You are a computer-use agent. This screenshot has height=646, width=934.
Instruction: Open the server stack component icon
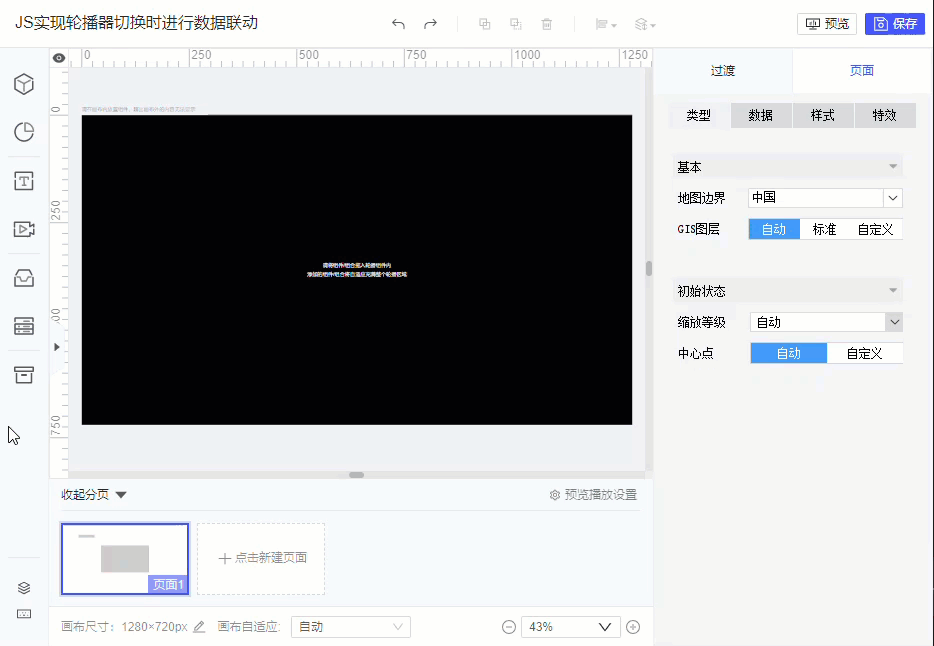24,326
